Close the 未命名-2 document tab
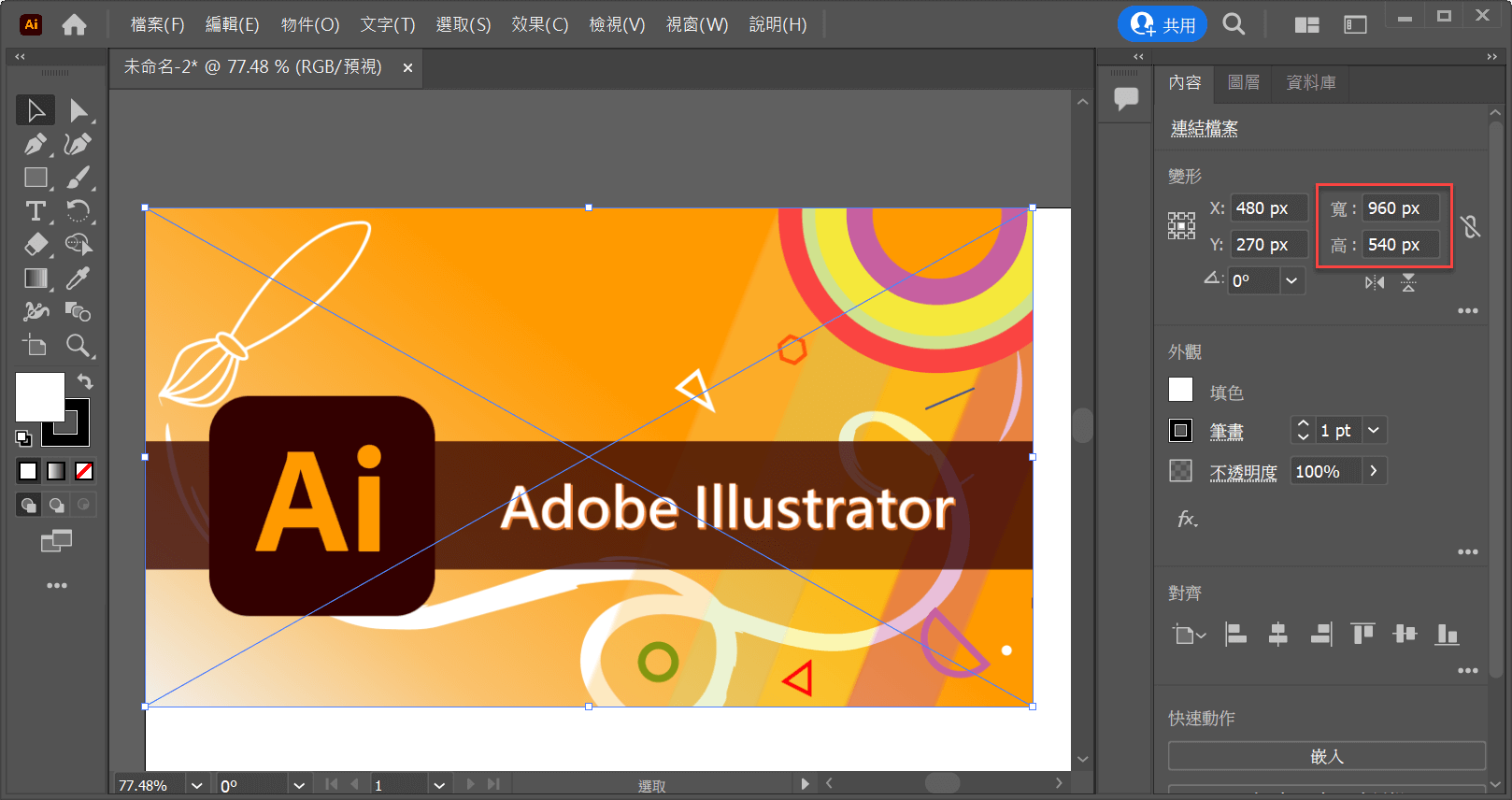The image size is (1512, 800). click(x=407, y=67)
